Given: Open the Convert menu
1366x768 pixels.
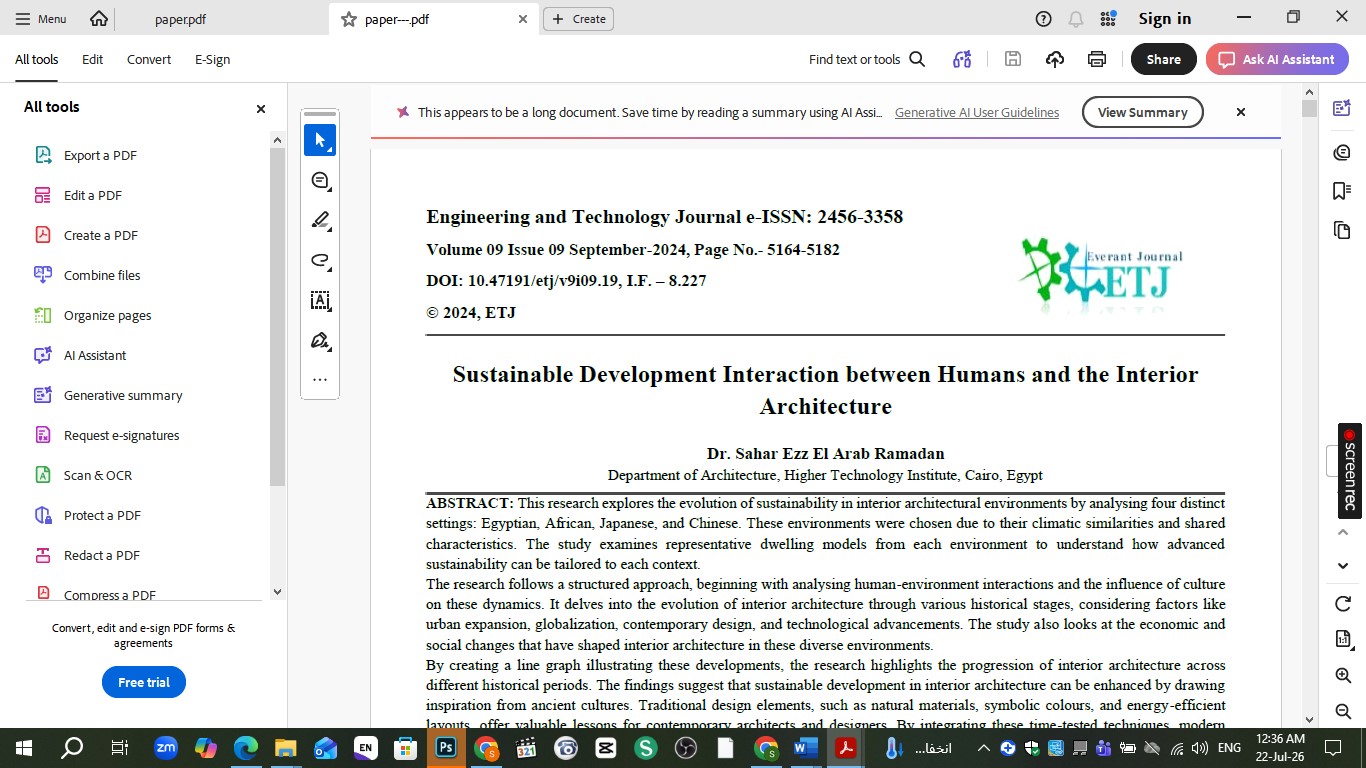Looking at the screenshot, I should point(149,59).
